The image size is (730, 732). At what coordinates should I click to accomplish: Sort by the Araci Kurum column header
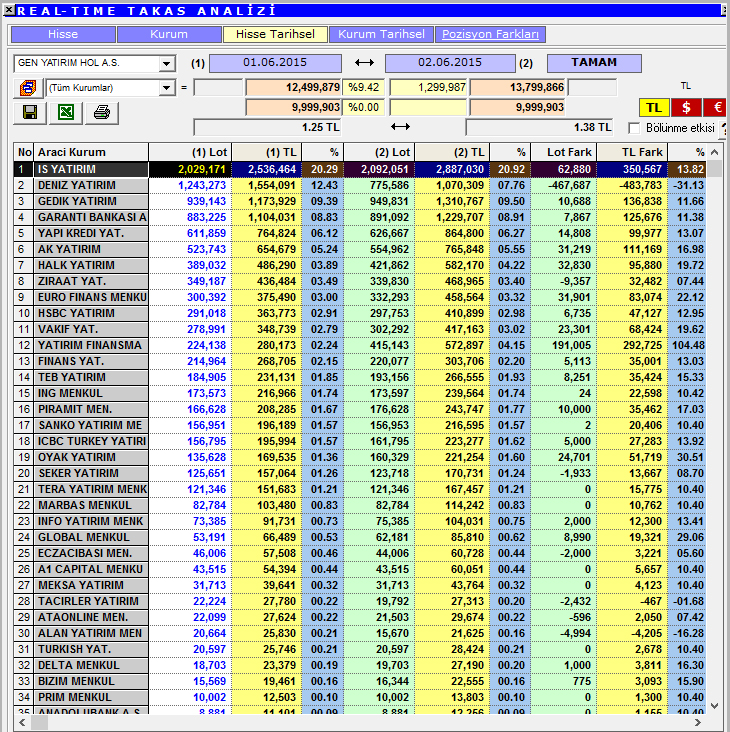point(91,152)
